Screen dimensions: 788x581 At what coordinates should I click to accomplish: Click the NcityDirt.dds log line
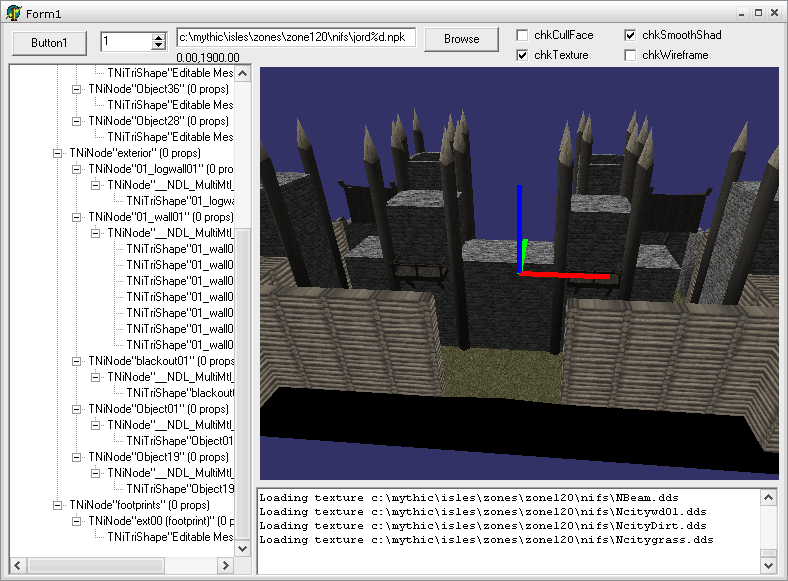point(483,526)
